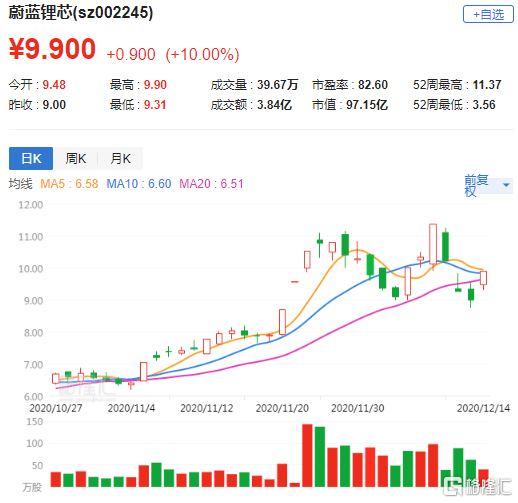Click the 最低 value 9.31
Screen dimensions: 518x503
[x=155, y=105]
